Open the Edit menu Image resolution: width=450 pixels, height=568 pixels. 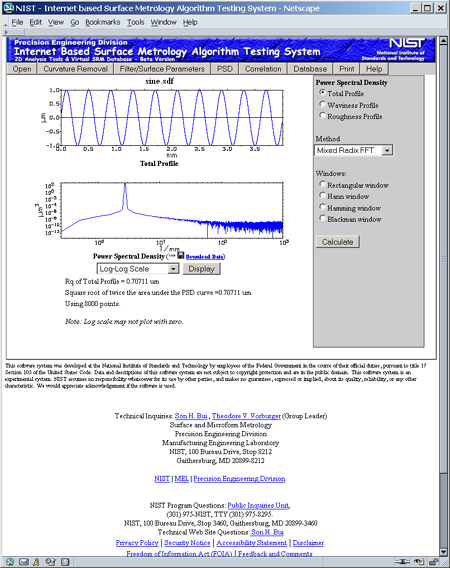pos(36,22)
